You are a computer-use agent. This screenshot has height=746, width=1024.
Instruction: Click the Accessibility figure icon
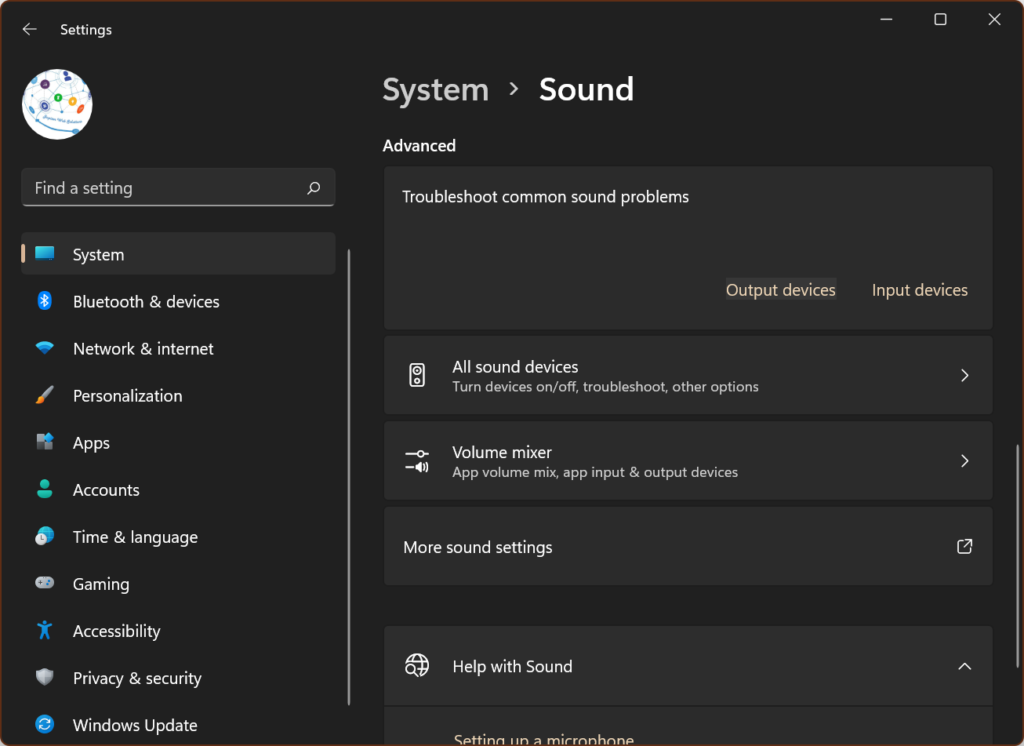[44, 630]
